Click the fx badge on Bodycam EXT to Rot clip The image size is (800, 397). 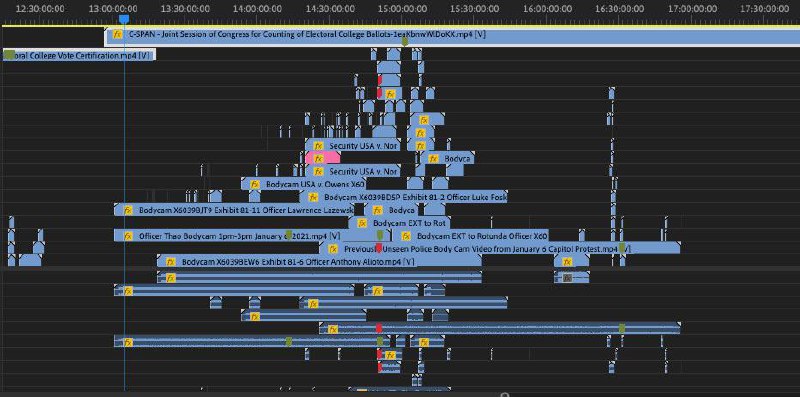(x=362, y=223)
